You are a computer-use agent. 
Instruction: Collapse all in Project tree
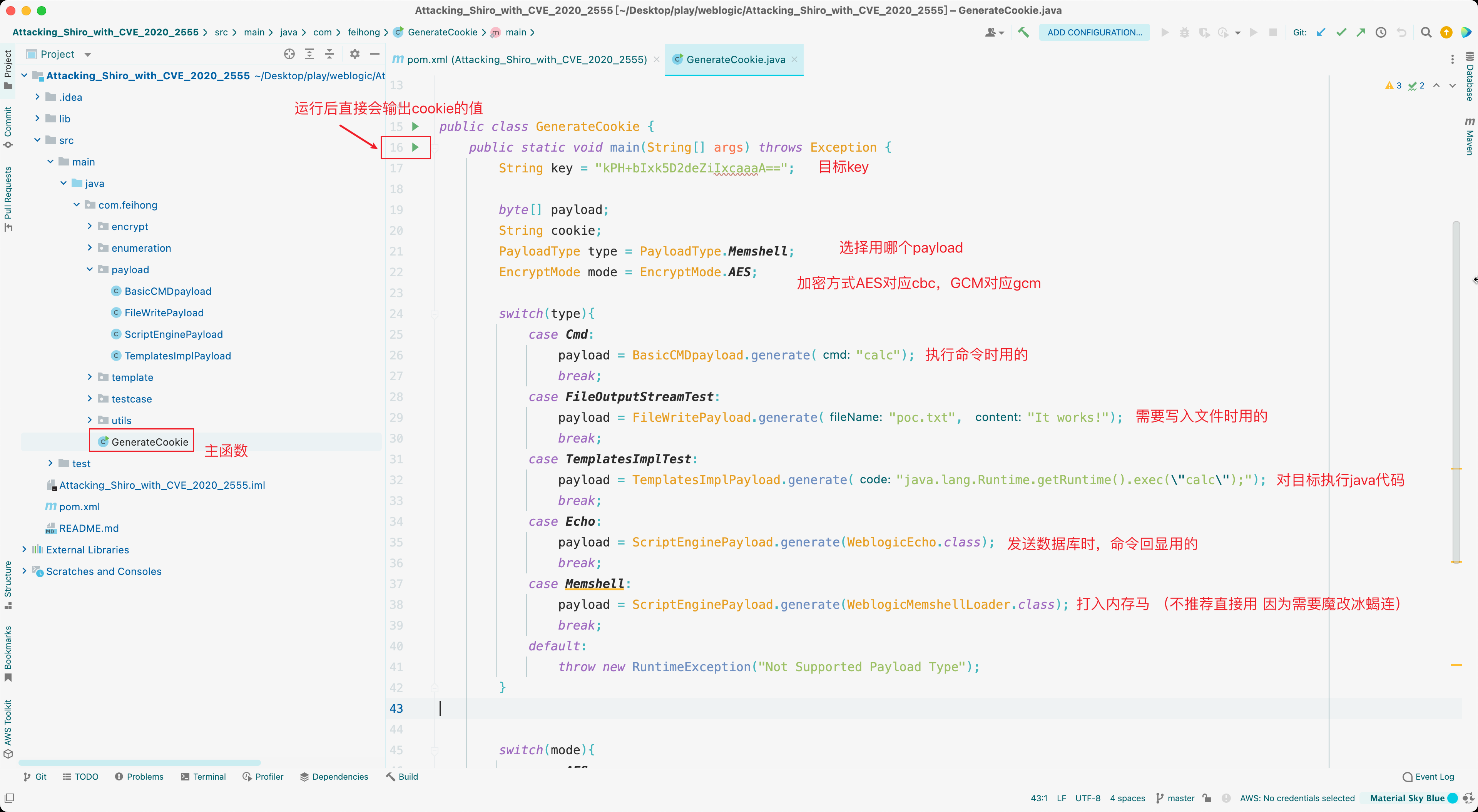[329, 54]
